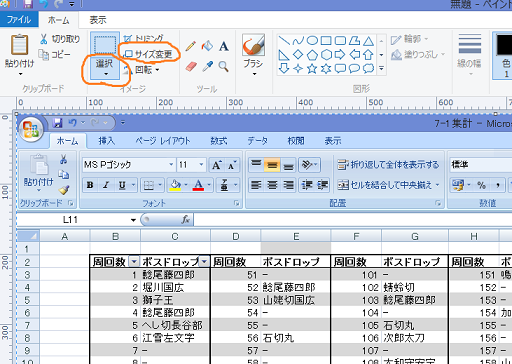Choose the Fill with color bucket tool

pyautogui.click(x=207, y=46)
